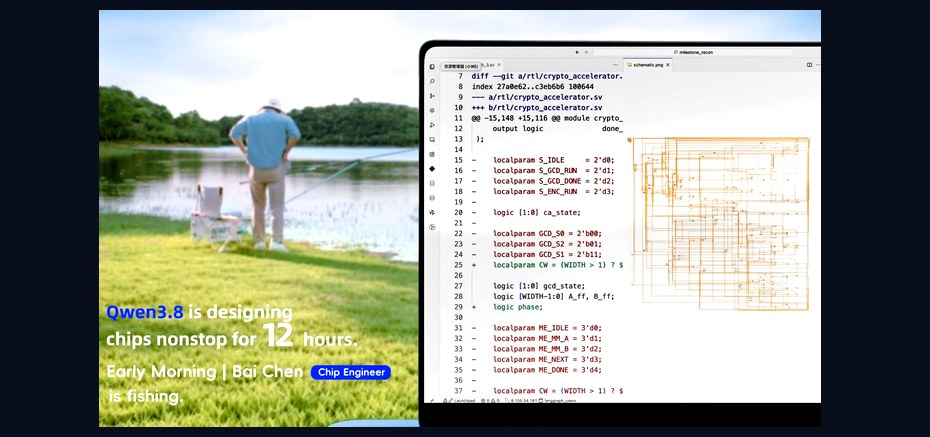The image size is (930, 437).
Task: Open the left editor group's ellipsis menu
Action: click(x=617, y=65)
